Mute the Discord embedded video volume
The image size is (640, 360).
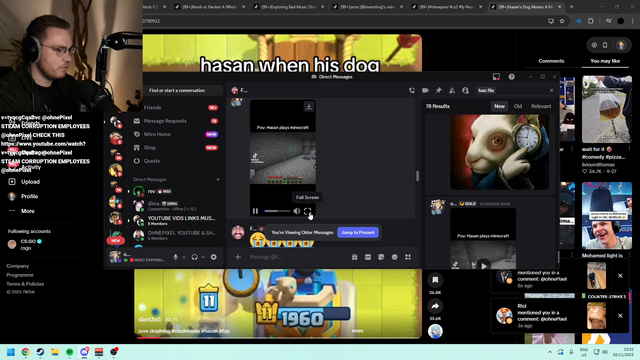[x=297, y=211]
